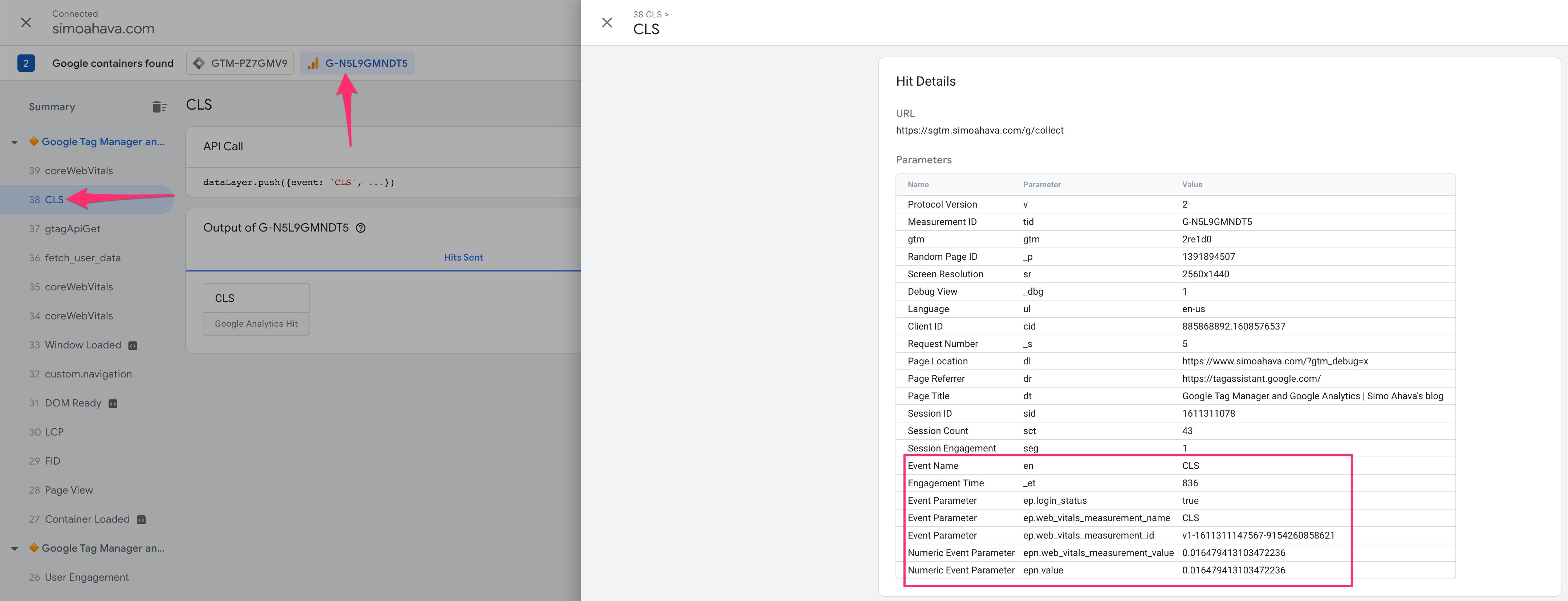
Task: Open the CLS Google Analytics Hit card
Action: coord(256,310)
